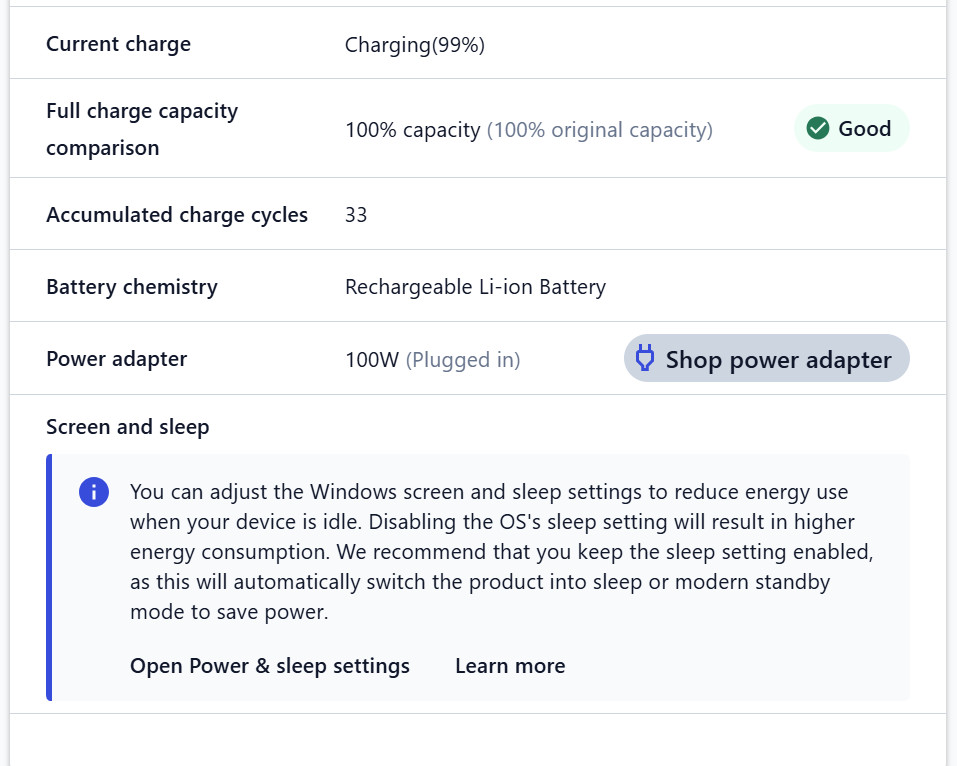This screenshot has height=766, width=957.
Task: Click the 100% capacity text
Action: coord(413,129)
